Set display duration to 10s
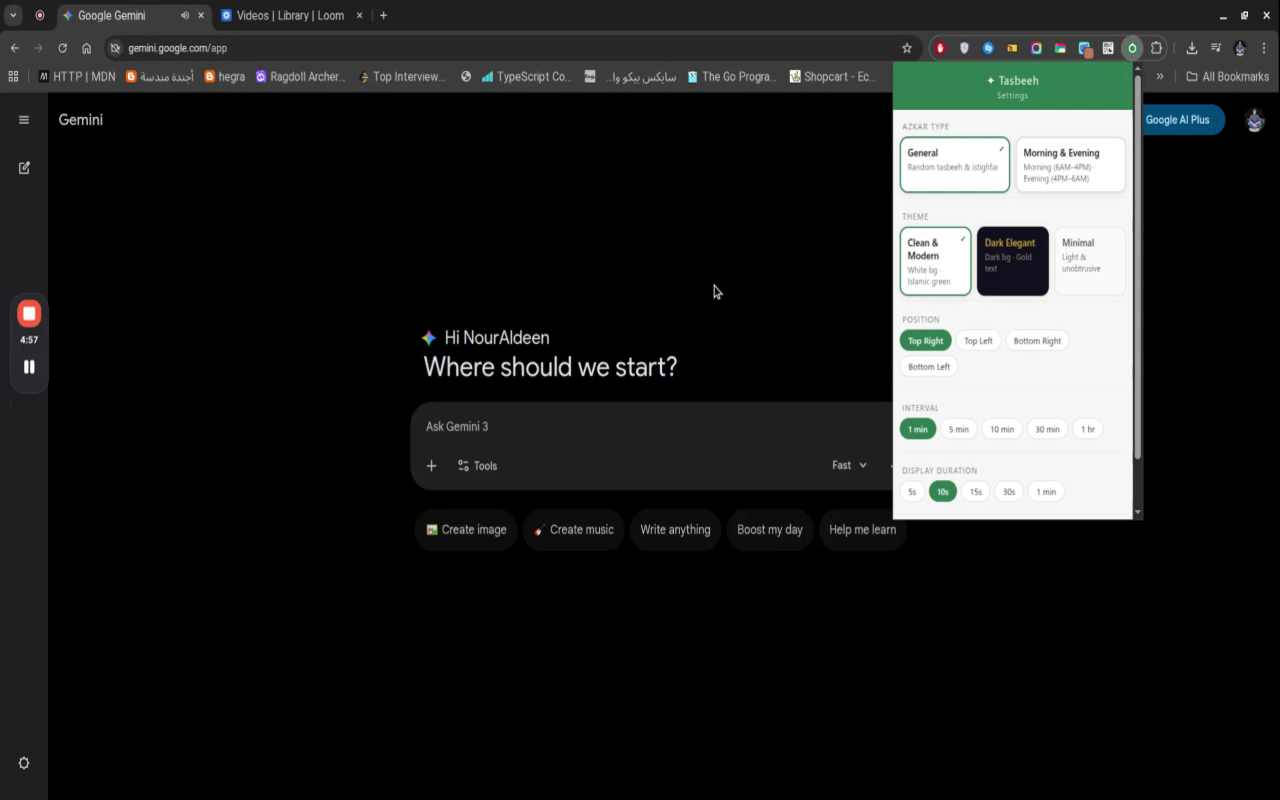1280x800 pixels. [943, 491]
